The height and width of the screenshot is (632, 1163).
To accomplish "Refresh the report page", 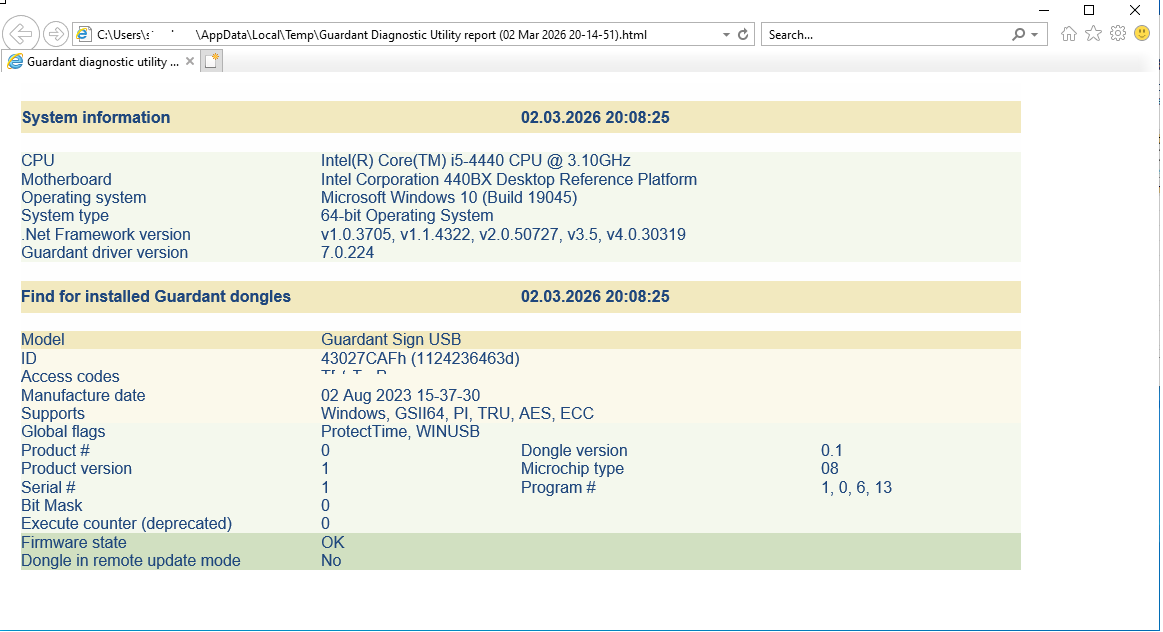I will (743, 34).
